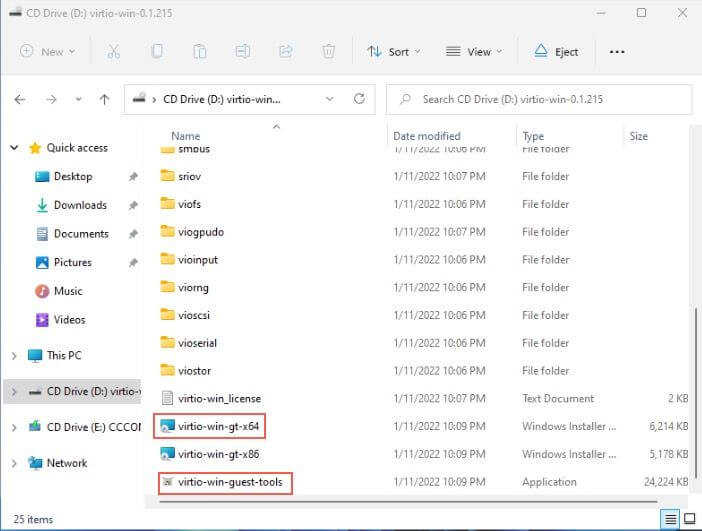
Task: Refresh the current folder view
Action: tap(359, 99)
